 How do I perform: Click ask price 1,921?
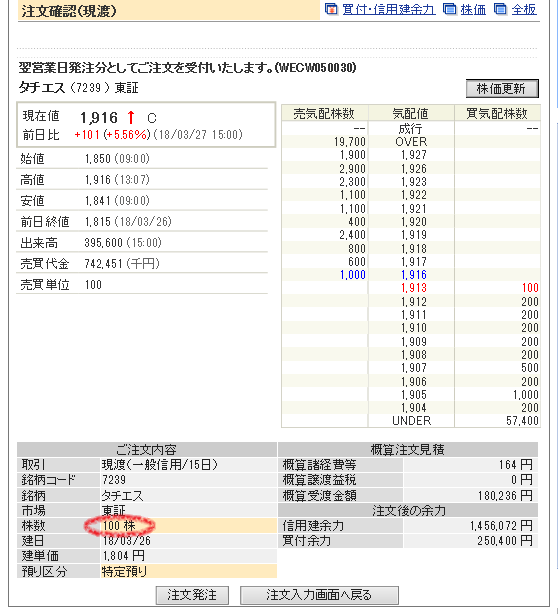[414, 209]
